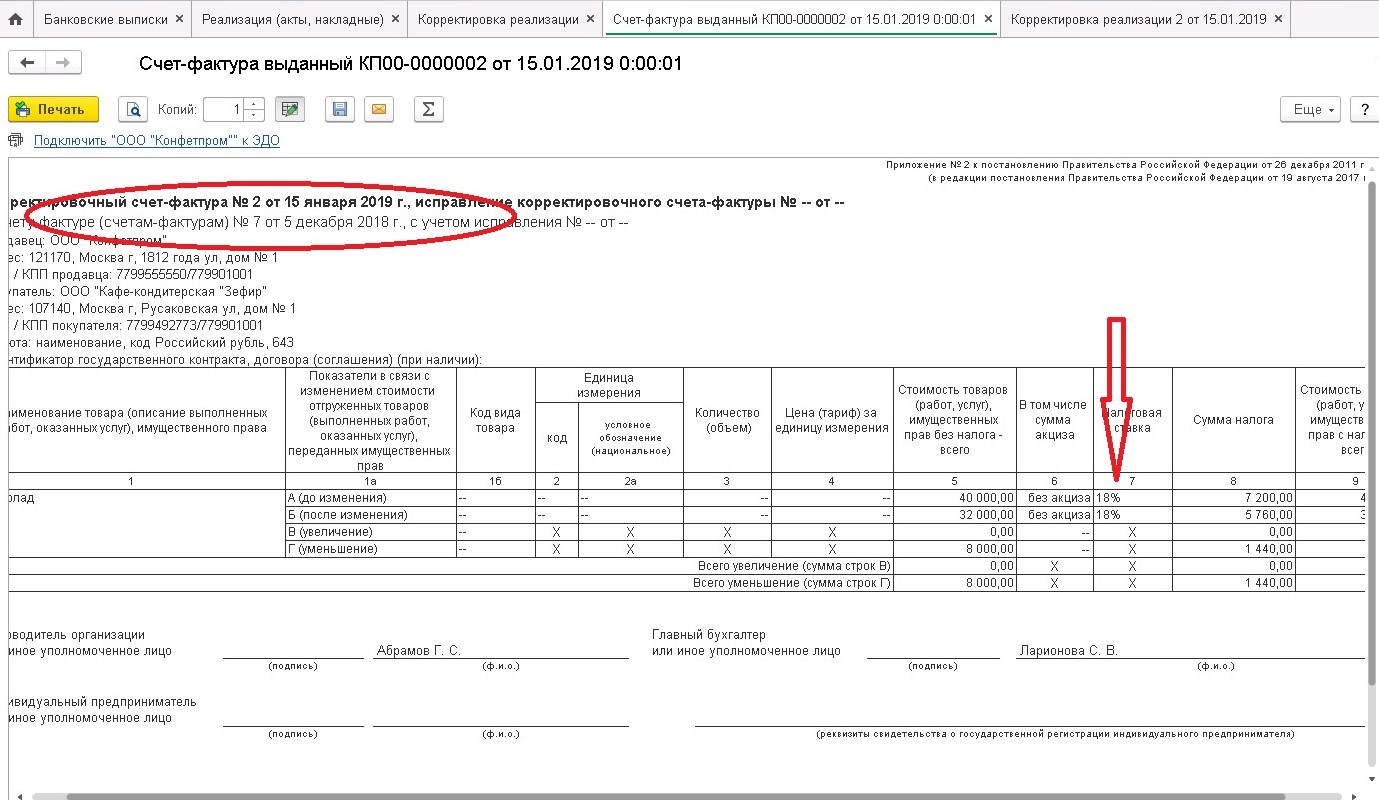Click the Код вида товара header

[x=495, y=420]
